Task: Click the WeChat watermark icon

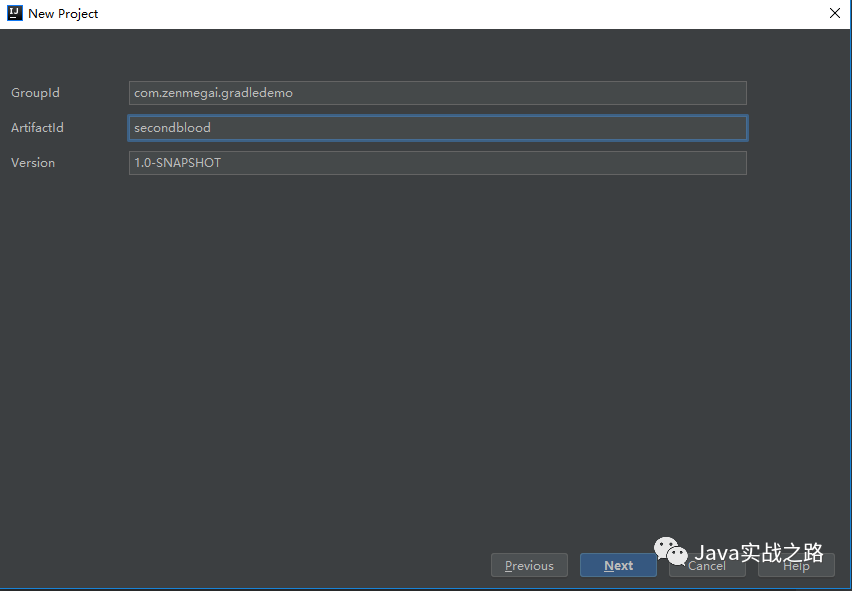Action: coord(669,550)
